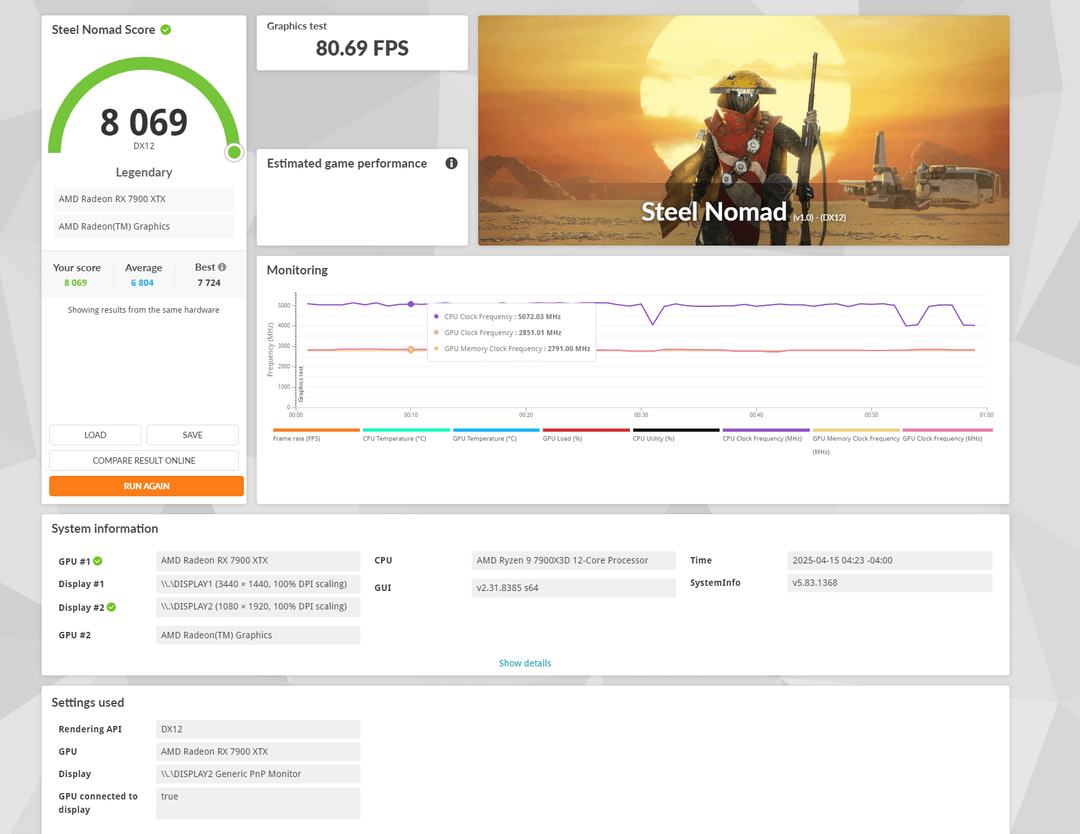Open the Show details link in System information
Image resolution: width=1080 pixels, height=834 pixels.
[x=525, y=663]
